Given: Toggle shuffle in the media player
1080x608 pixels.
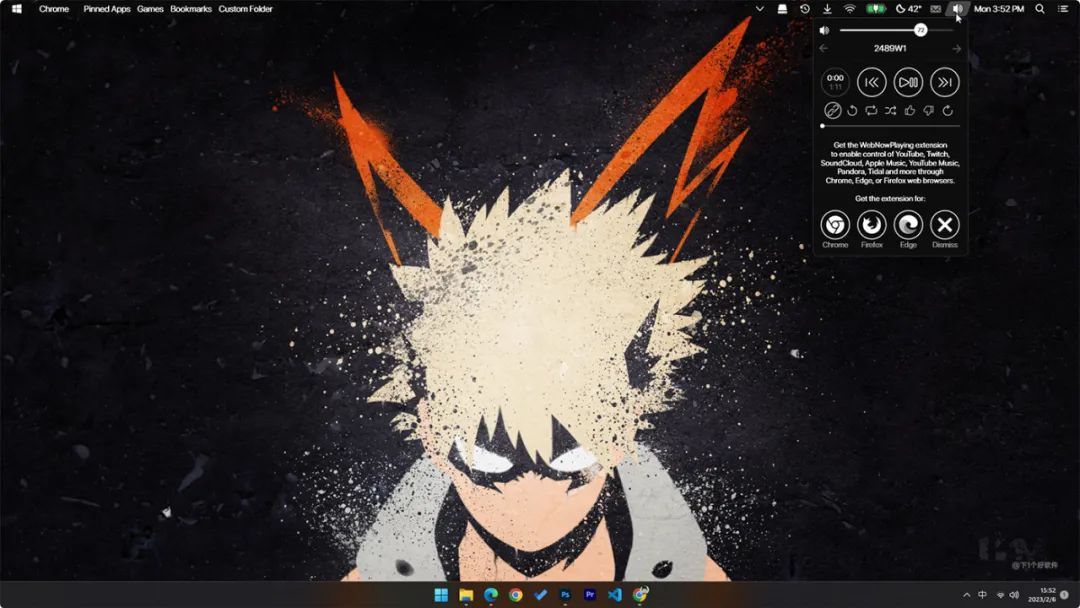Looking at the screenshot, I should click(891, 111).
